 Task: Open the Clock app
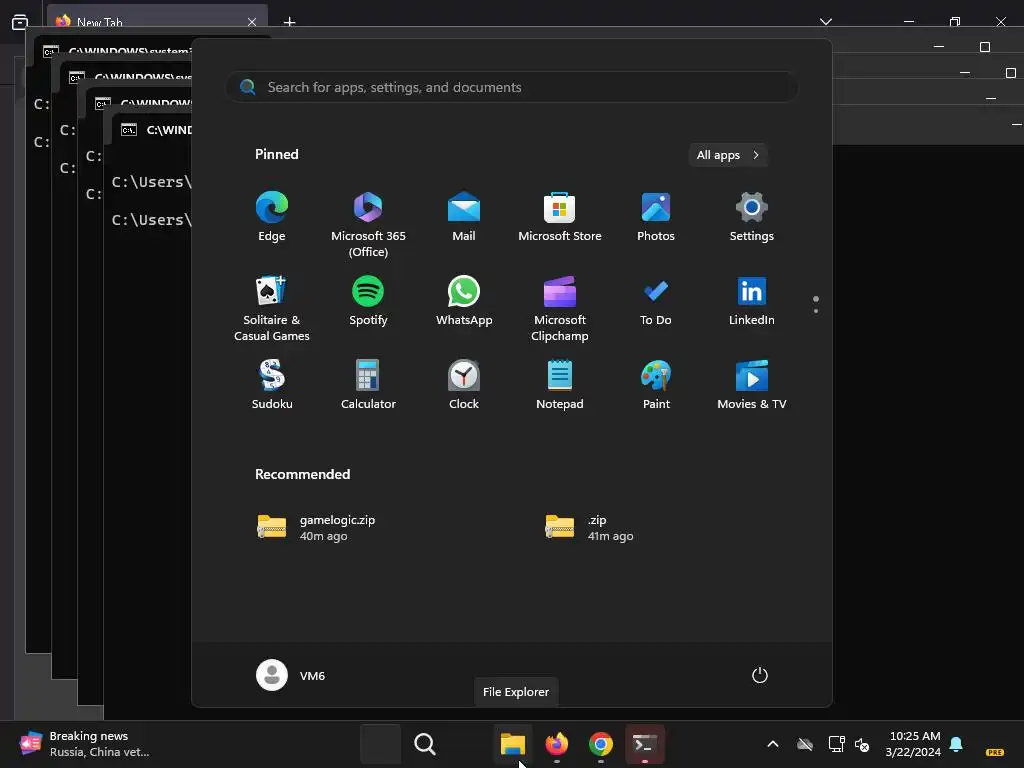pos(464,386)
